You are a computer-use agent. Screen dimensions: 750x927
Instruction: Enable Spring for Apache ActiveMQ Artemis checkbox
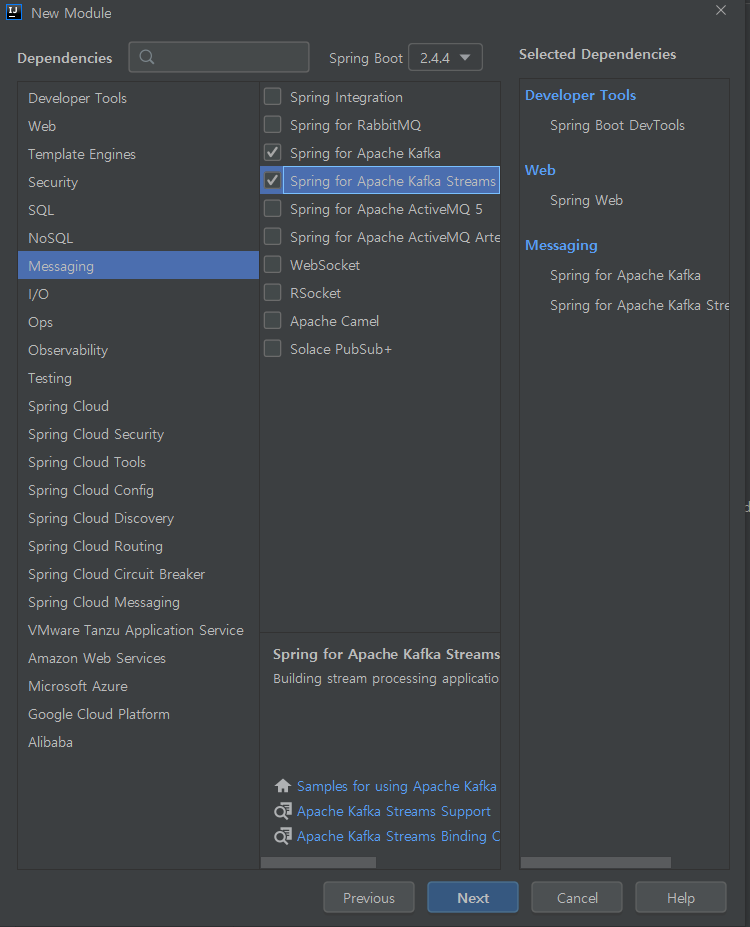[x=272, y=236]
